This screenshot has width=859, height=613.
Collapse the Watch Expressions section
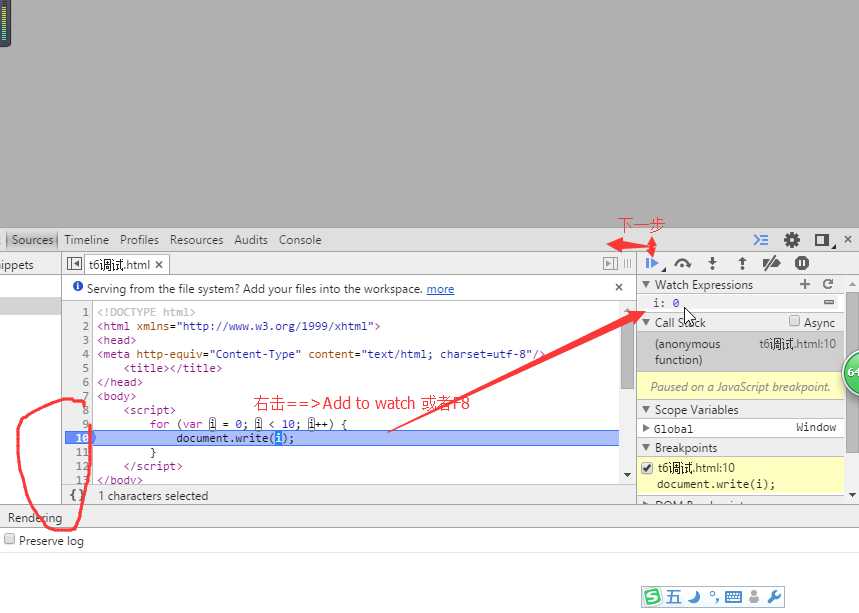[646, 284]
